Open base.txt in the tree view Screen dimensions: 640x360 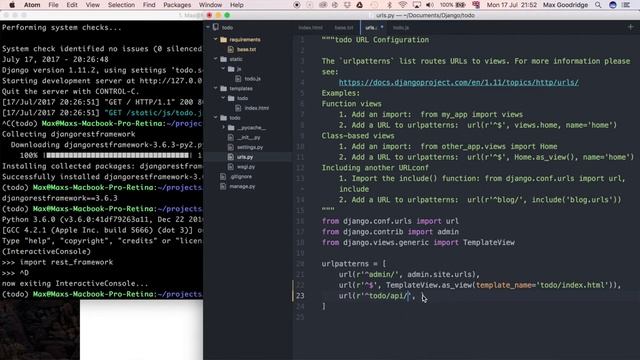(x=247, y=49)
